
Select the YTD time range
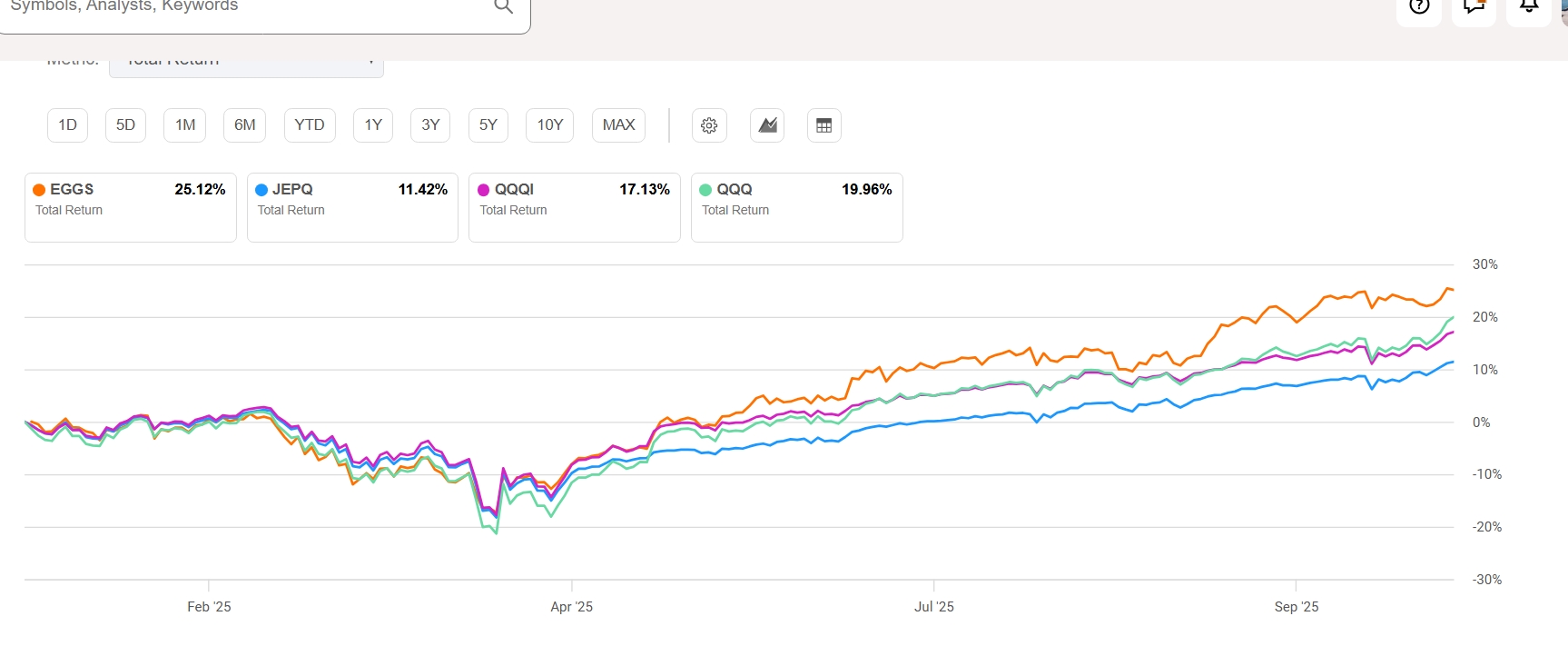(309, 125)
